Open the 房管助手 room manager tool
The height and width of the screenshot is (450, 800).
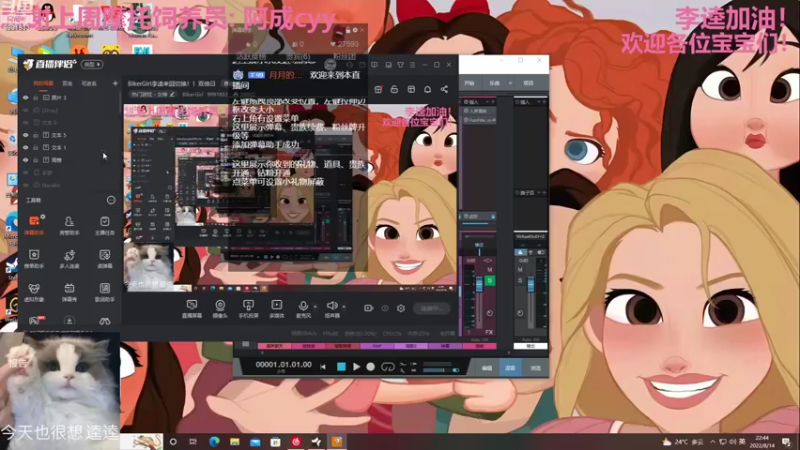point(69,224)
